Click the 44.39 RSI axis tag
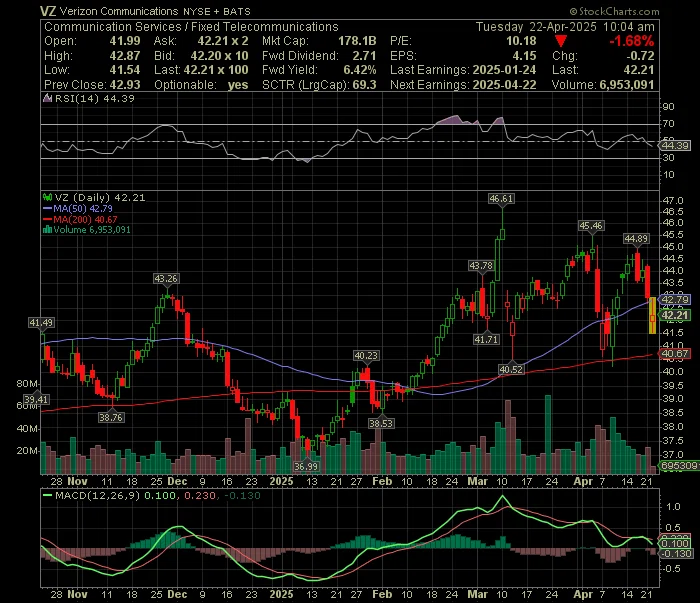The image size is (700, 603). tap(675, 146)
